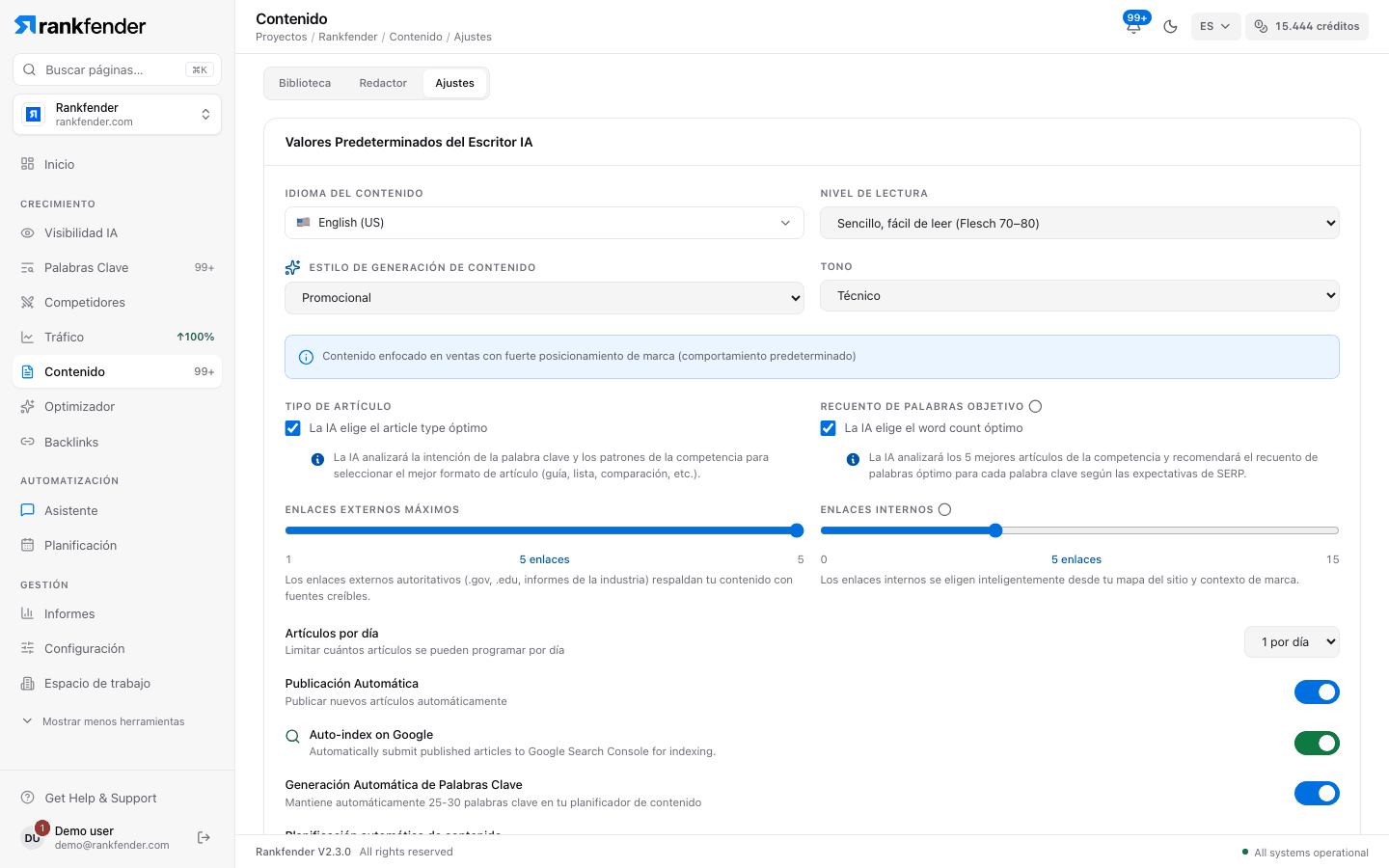Click the Optimizador sparkle icon
The height and width of the screenshot is (868, 1389).
(x=27, y=406)
